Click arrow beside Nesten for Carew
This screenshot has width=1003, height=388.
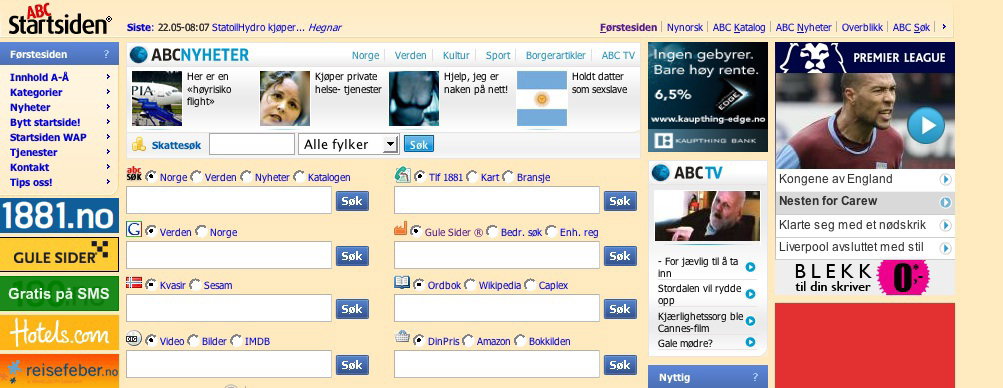[945, 202]
